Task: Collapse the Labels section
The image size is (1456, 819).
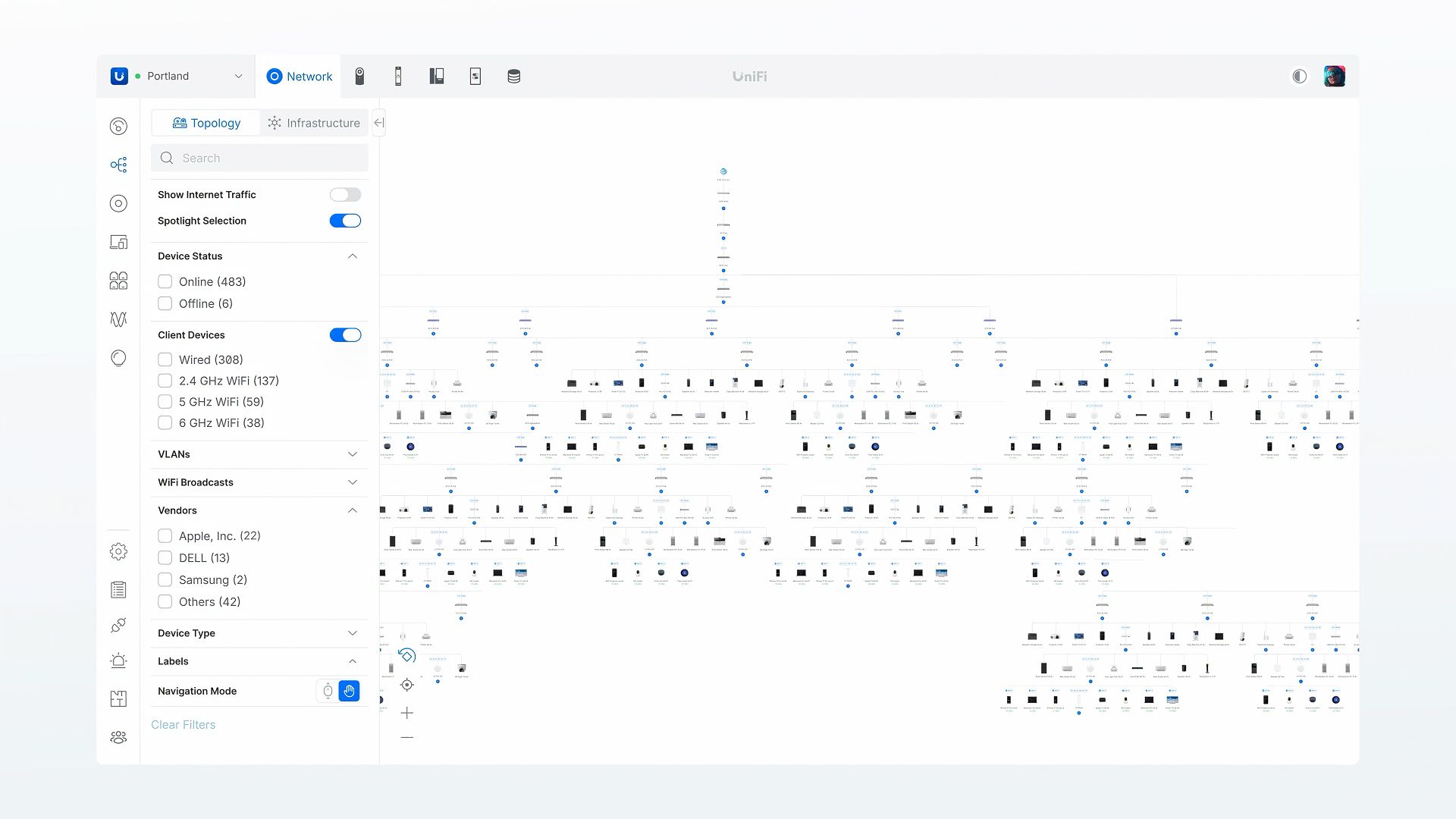Action: click(x=352, y=661)
